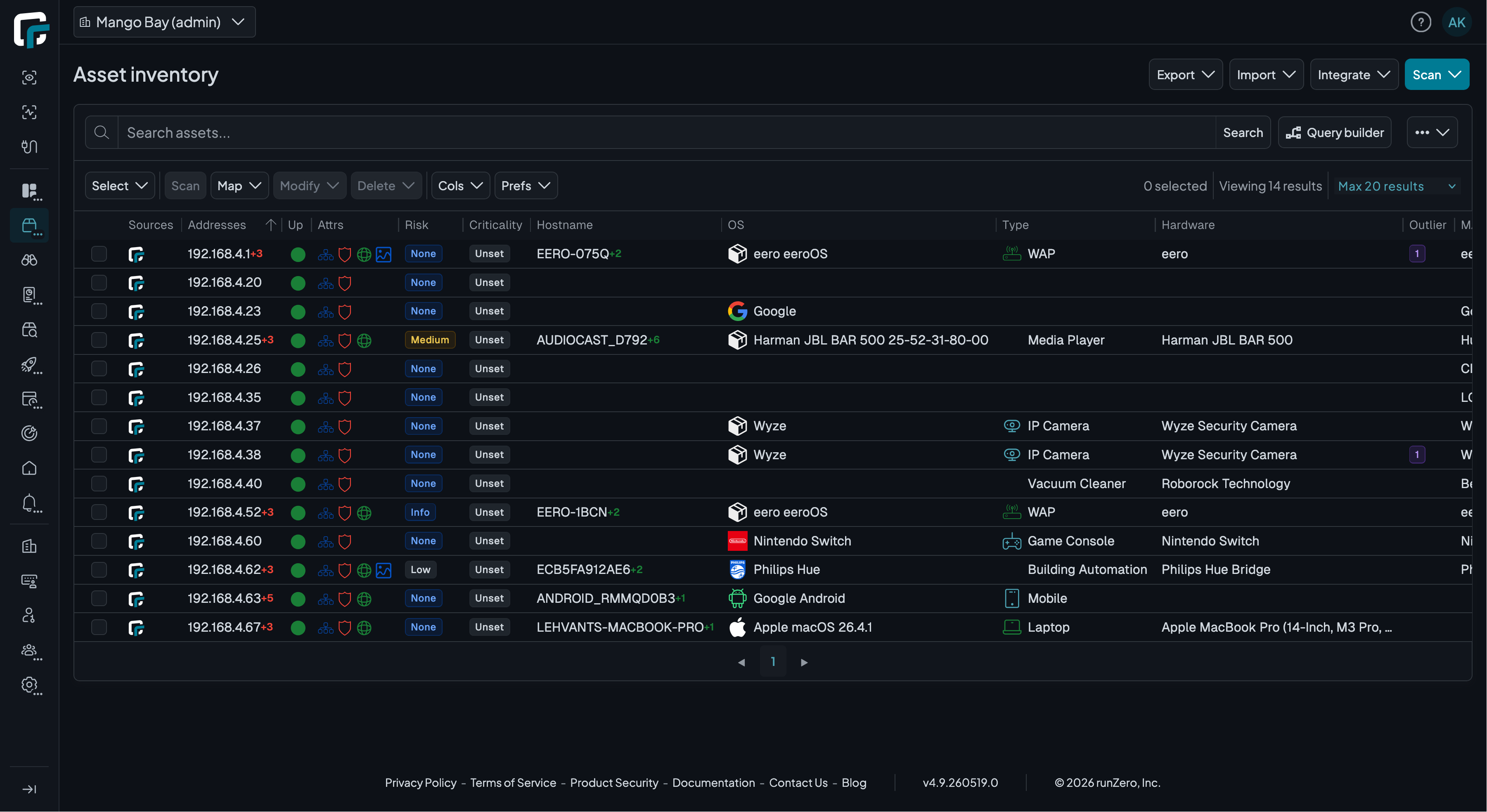Click the runZero logo in sidebar
This screenshot has height=812, width=1487.
coord(31,29)
